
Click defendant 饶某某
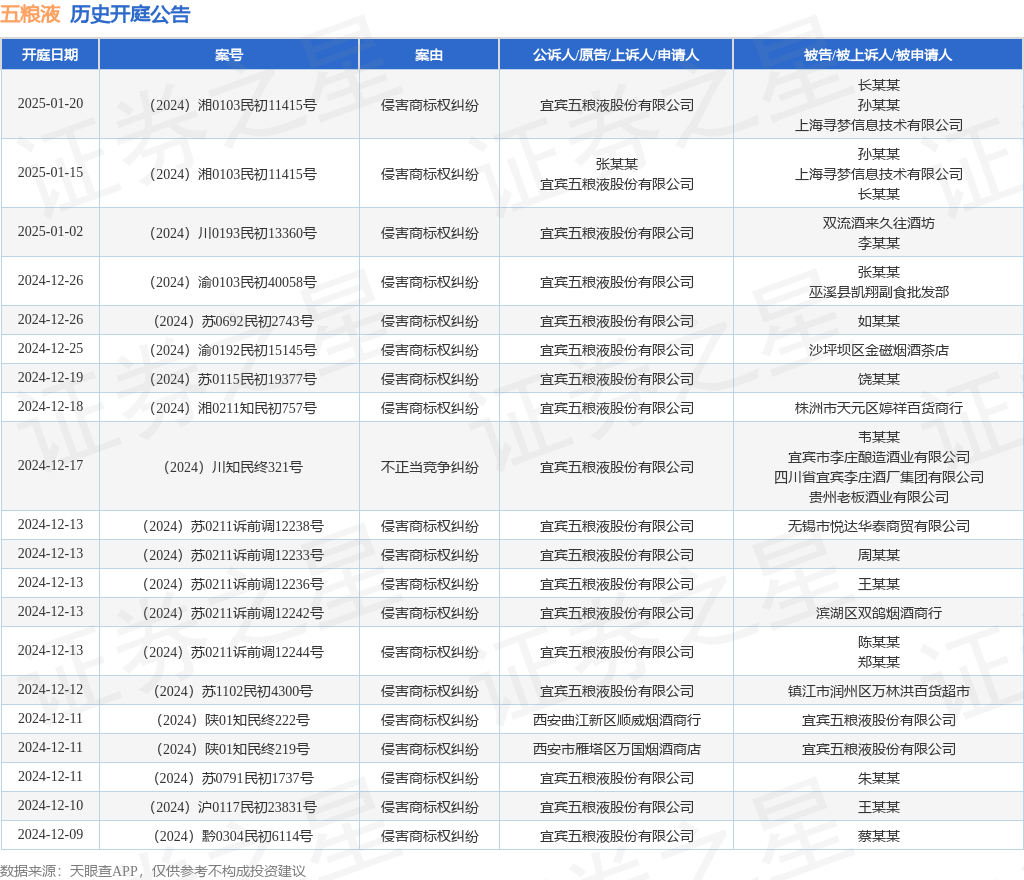point(878,379)
